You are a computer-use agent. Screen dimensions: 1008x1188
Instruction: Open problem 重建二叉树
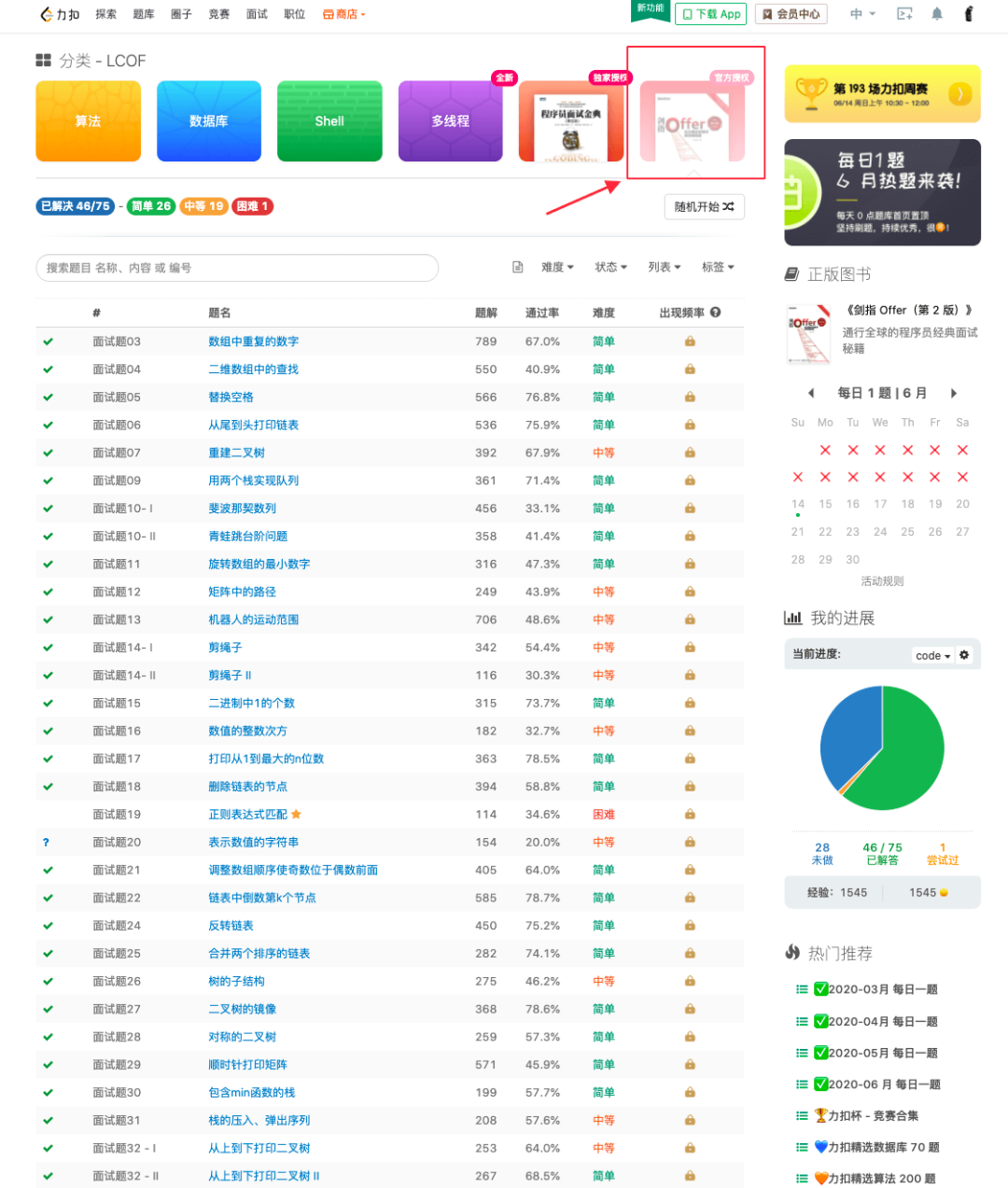[236, 453]
